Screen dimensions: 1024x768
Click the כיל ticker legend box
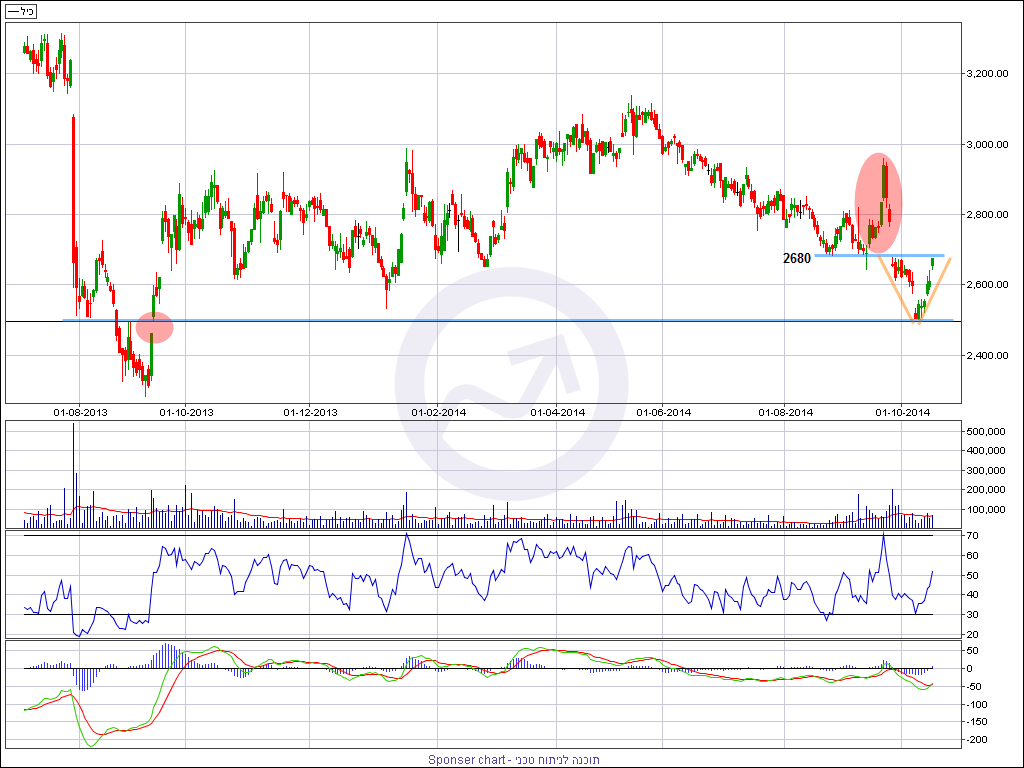pos(20,11)
